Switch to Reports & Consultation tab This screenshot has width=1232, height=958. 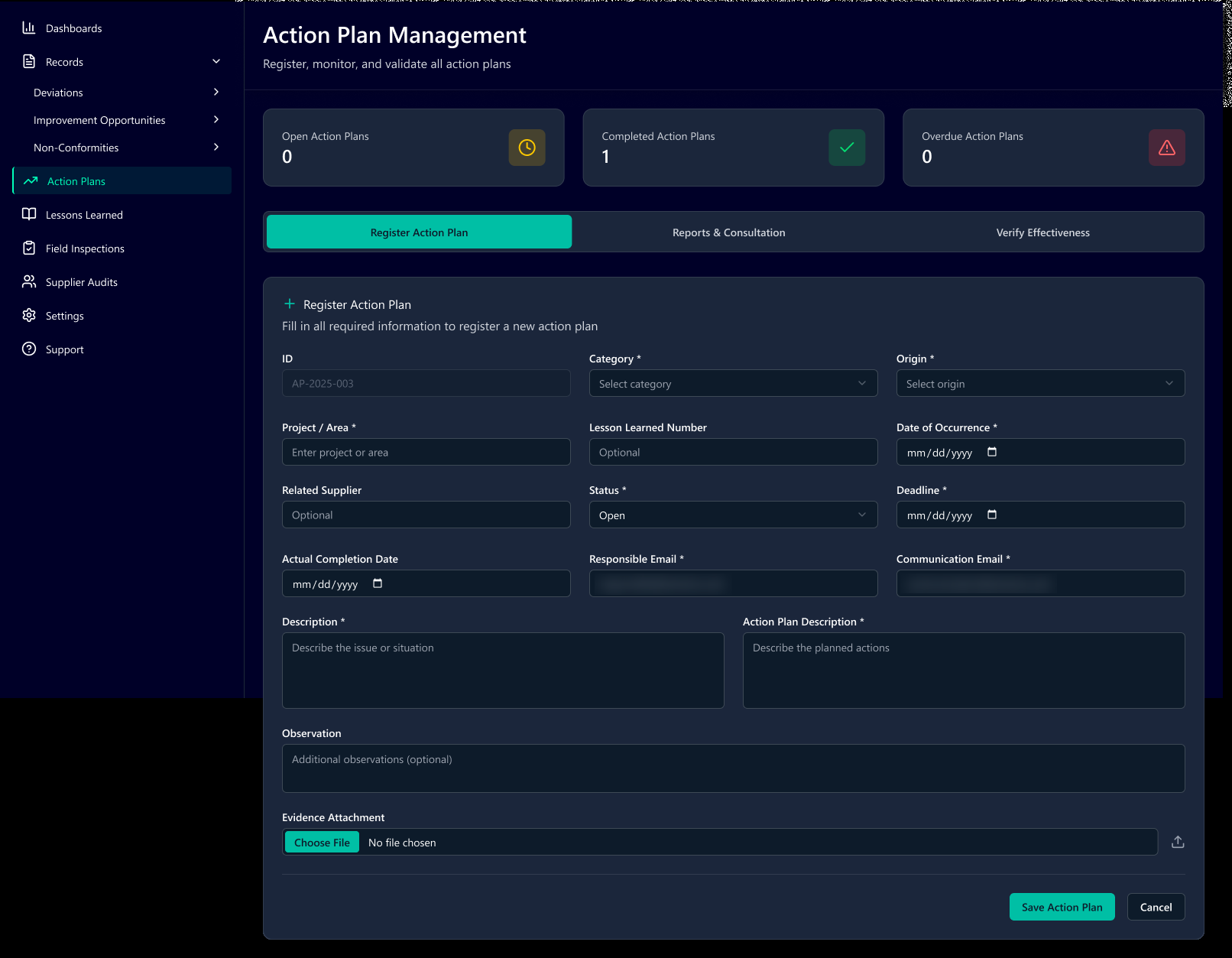(729, 232)
